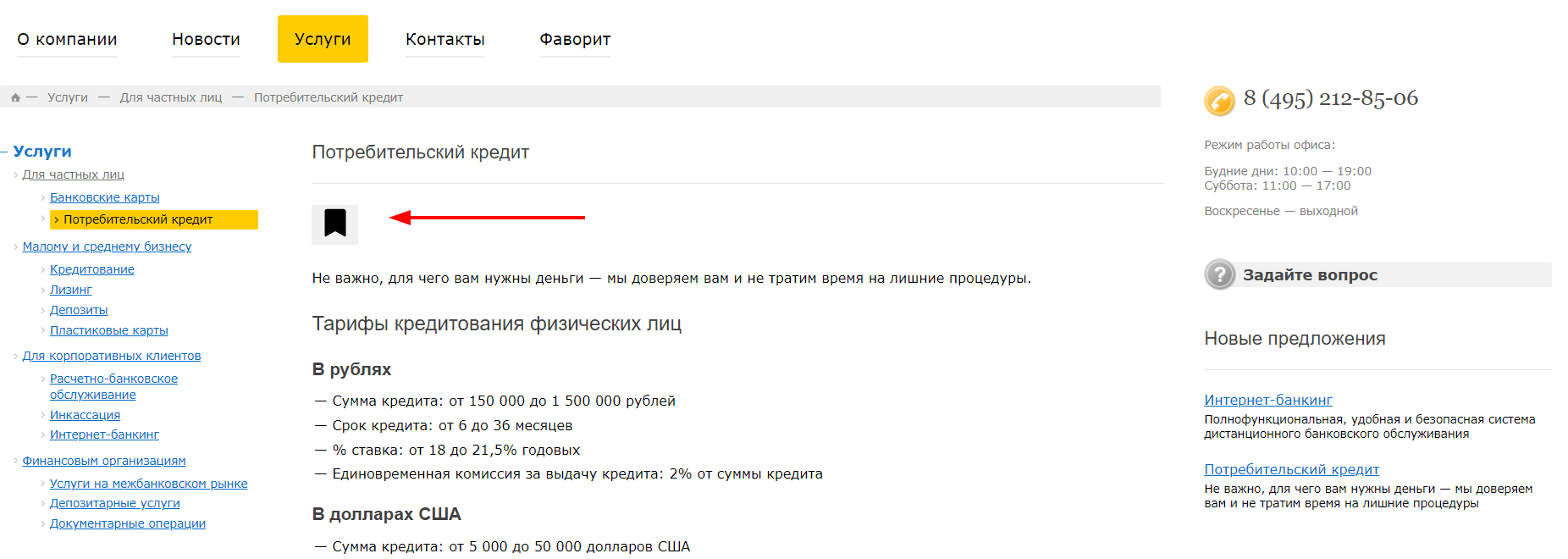Click the orange phone icon
This screenshot has width=1568, height=559.
click(x=1219, y=101)
